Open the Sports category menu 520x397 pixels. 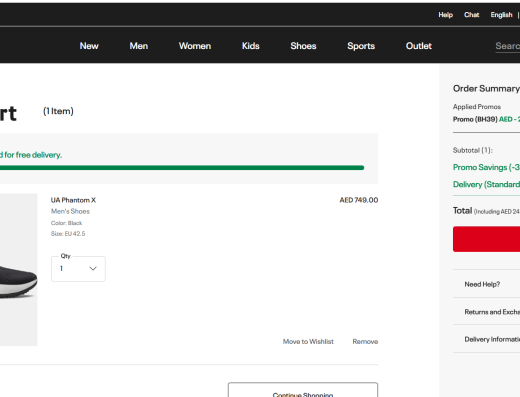361,46
